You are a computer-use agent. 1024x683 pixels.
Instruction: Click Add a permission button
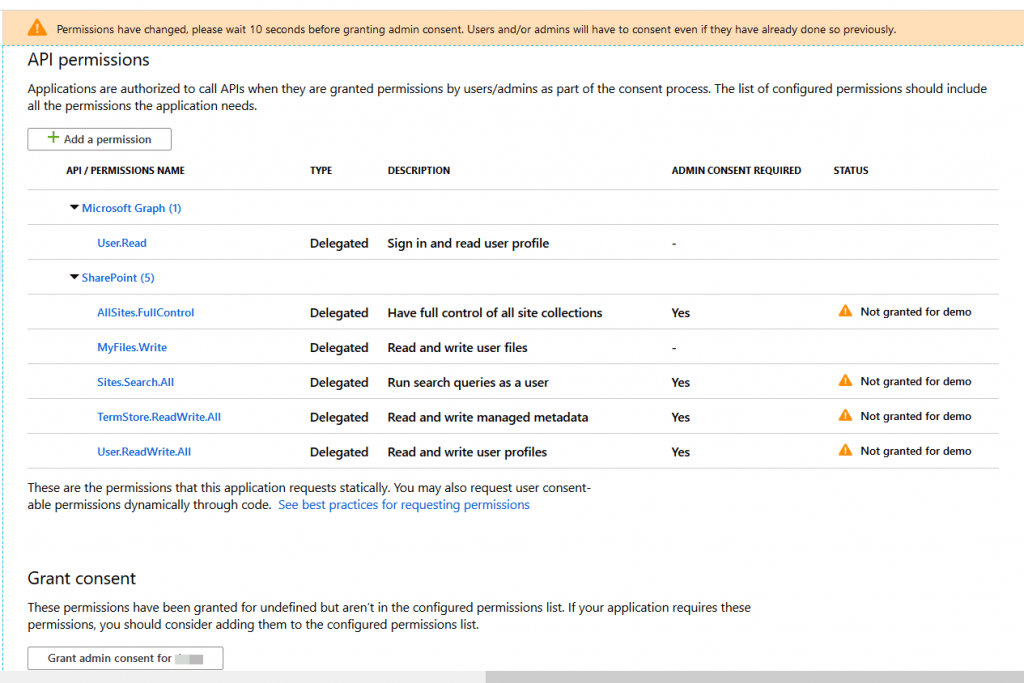click(x=99, y=139)
